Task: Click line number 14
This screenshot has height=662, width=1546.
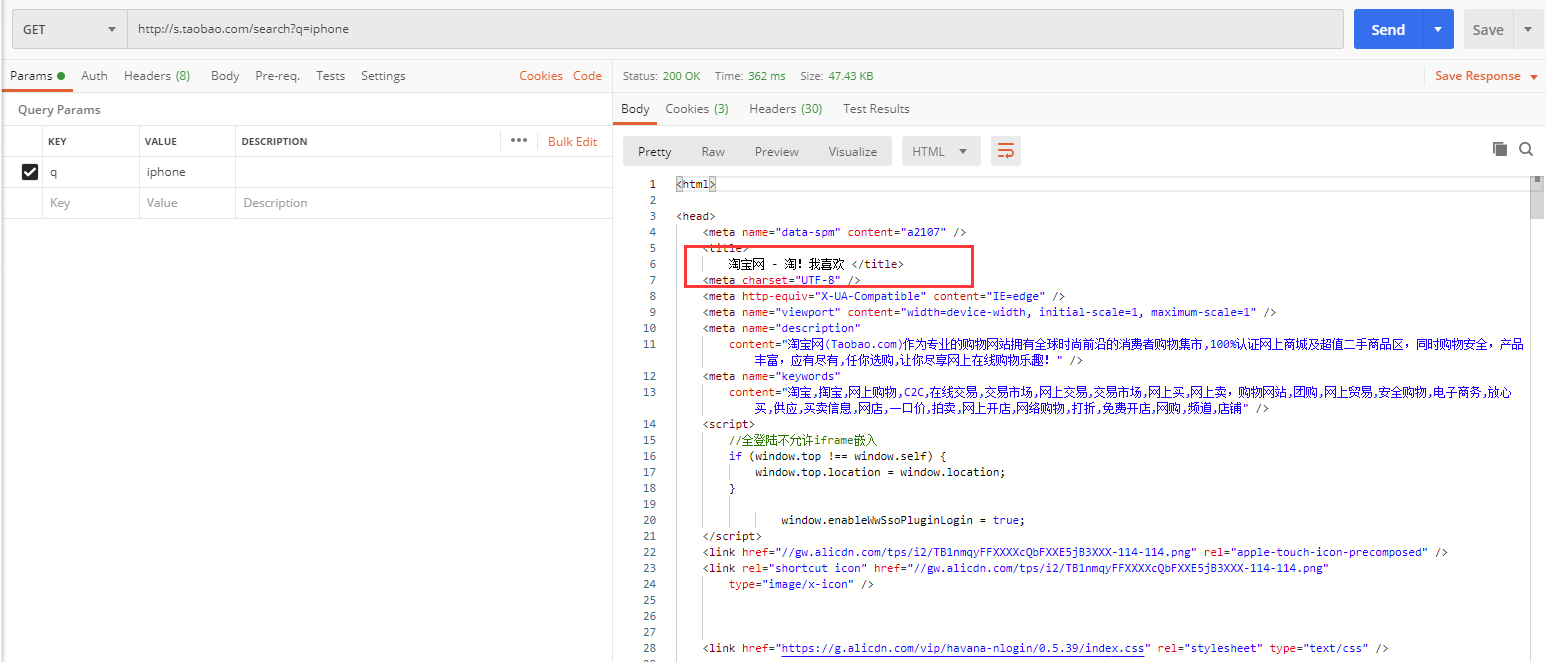Action: click(x=650, y=424)
